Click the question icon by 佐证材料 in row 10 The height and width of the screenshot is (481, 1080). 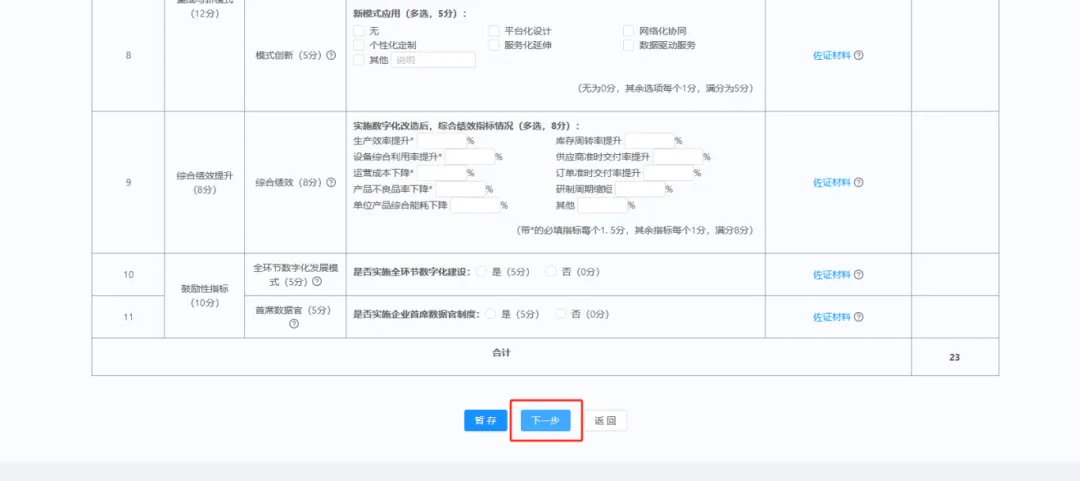coord(858,275)
